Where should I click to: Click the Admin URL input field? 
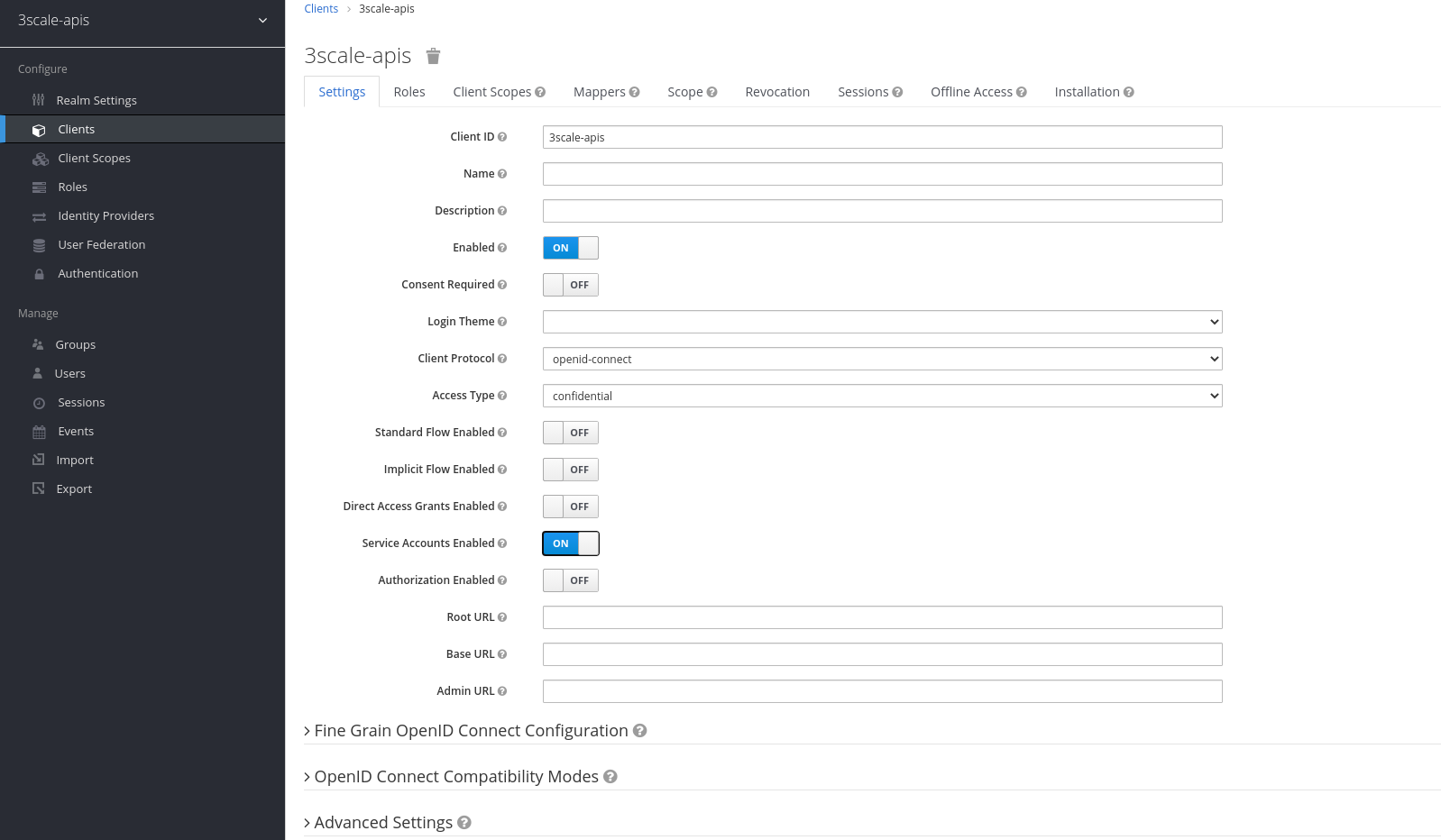[883, 691]
